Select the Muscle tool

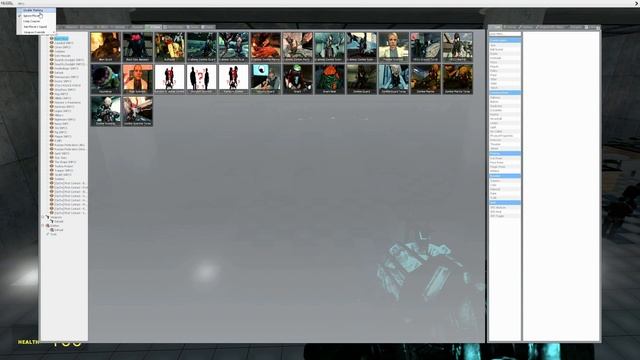(505, 66)
